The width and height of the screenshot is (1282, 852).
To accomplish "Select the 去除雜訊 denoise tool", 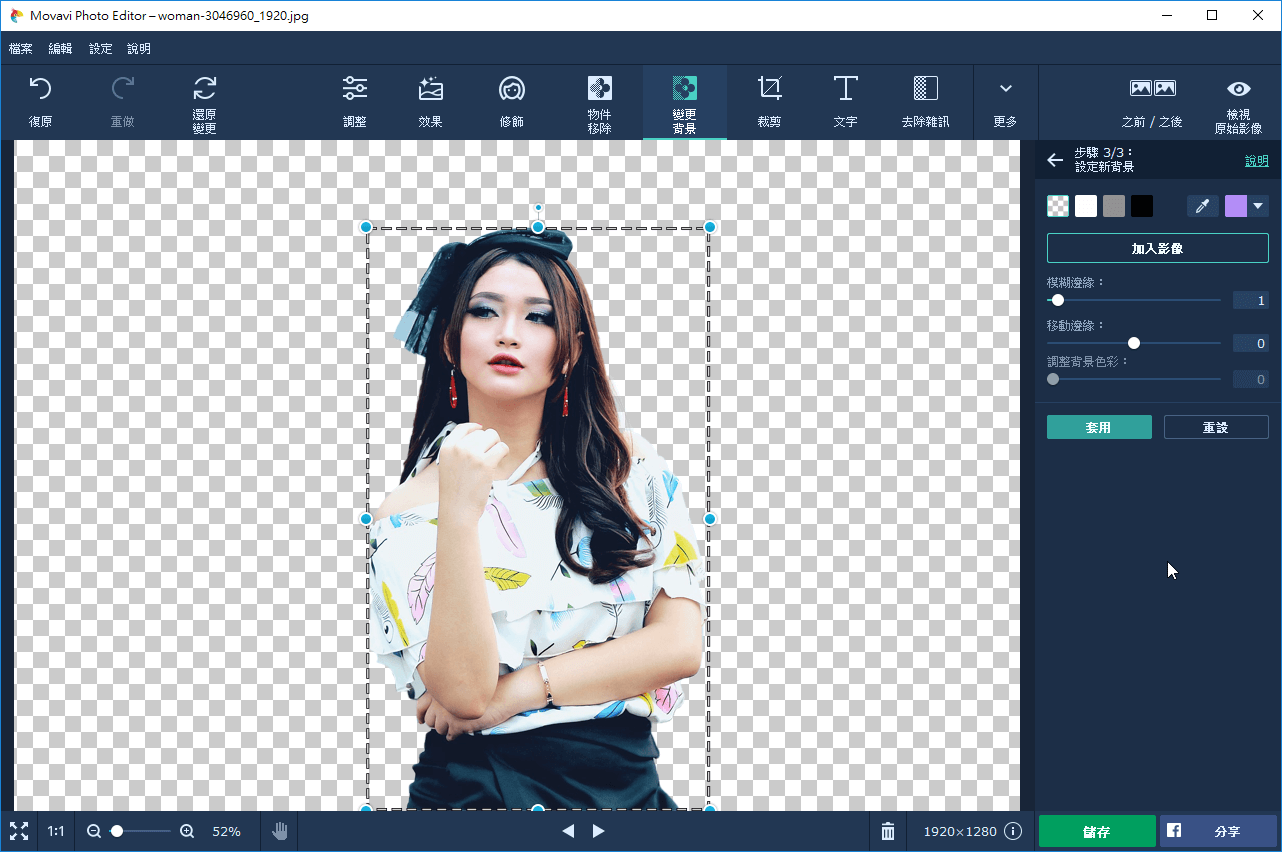I will pyautogui.click(x=925, y=90).
